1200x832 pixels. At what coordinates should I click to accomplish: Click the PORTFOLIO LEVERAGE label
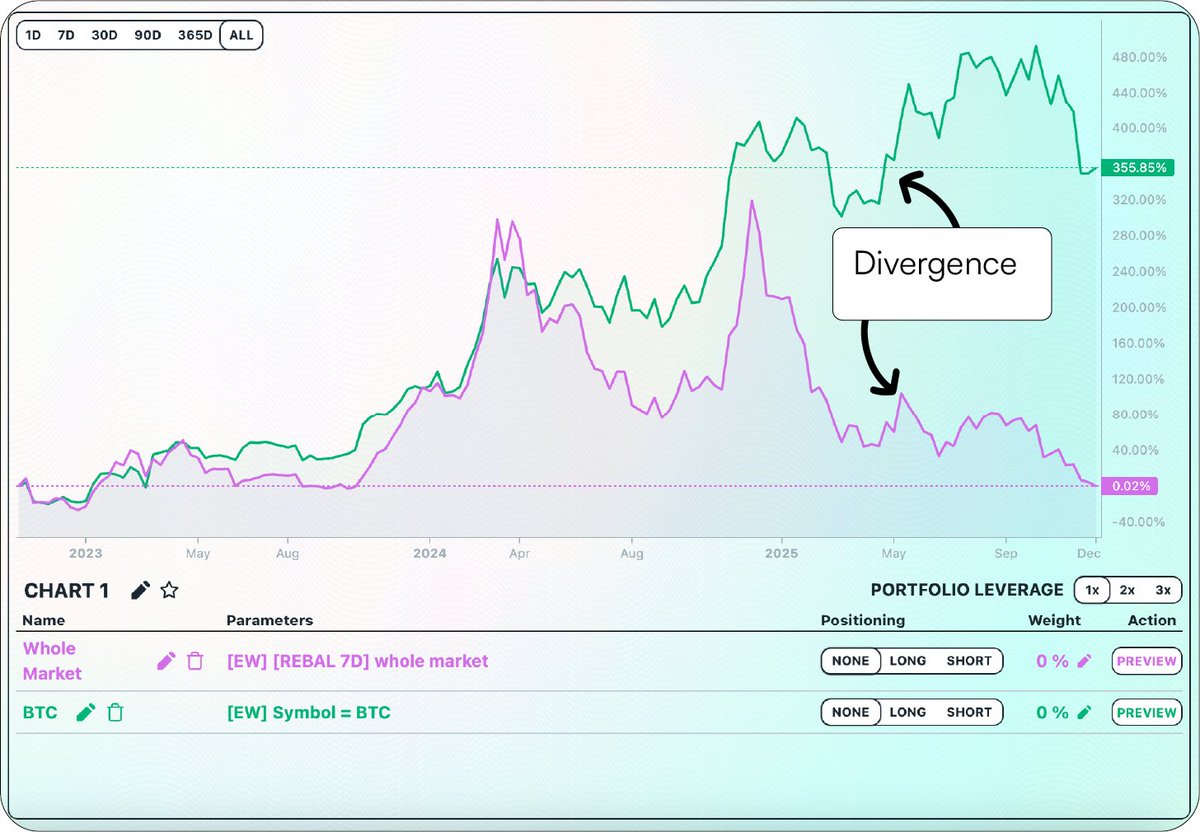tap(967, 590)
